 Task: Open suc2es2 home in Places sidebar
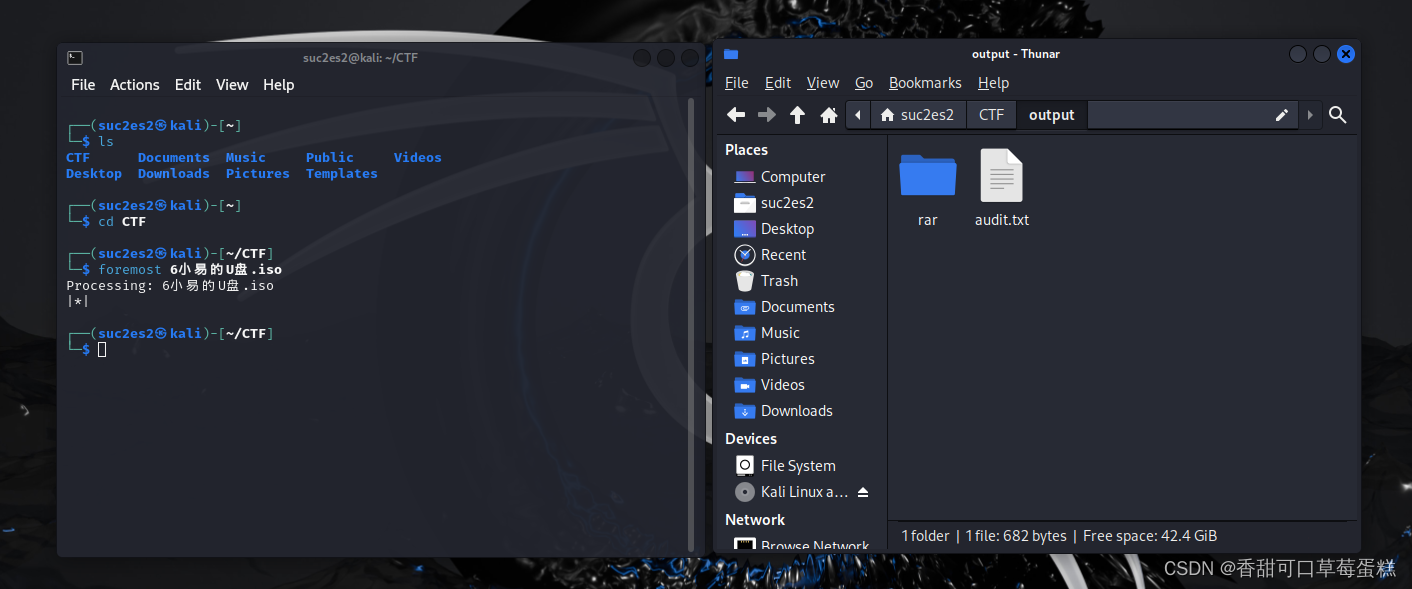(787, 203)
